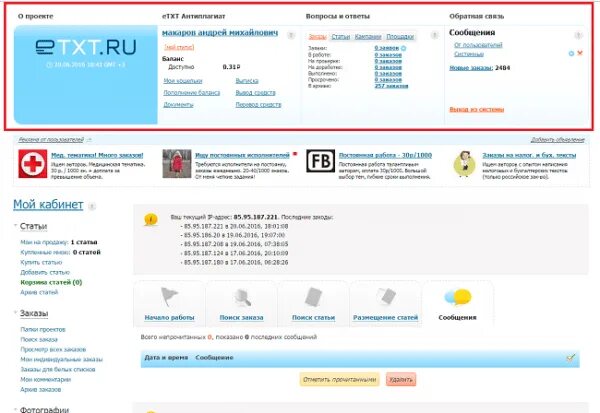Click the chat bubbles Сообщения icon

(458, 297)
